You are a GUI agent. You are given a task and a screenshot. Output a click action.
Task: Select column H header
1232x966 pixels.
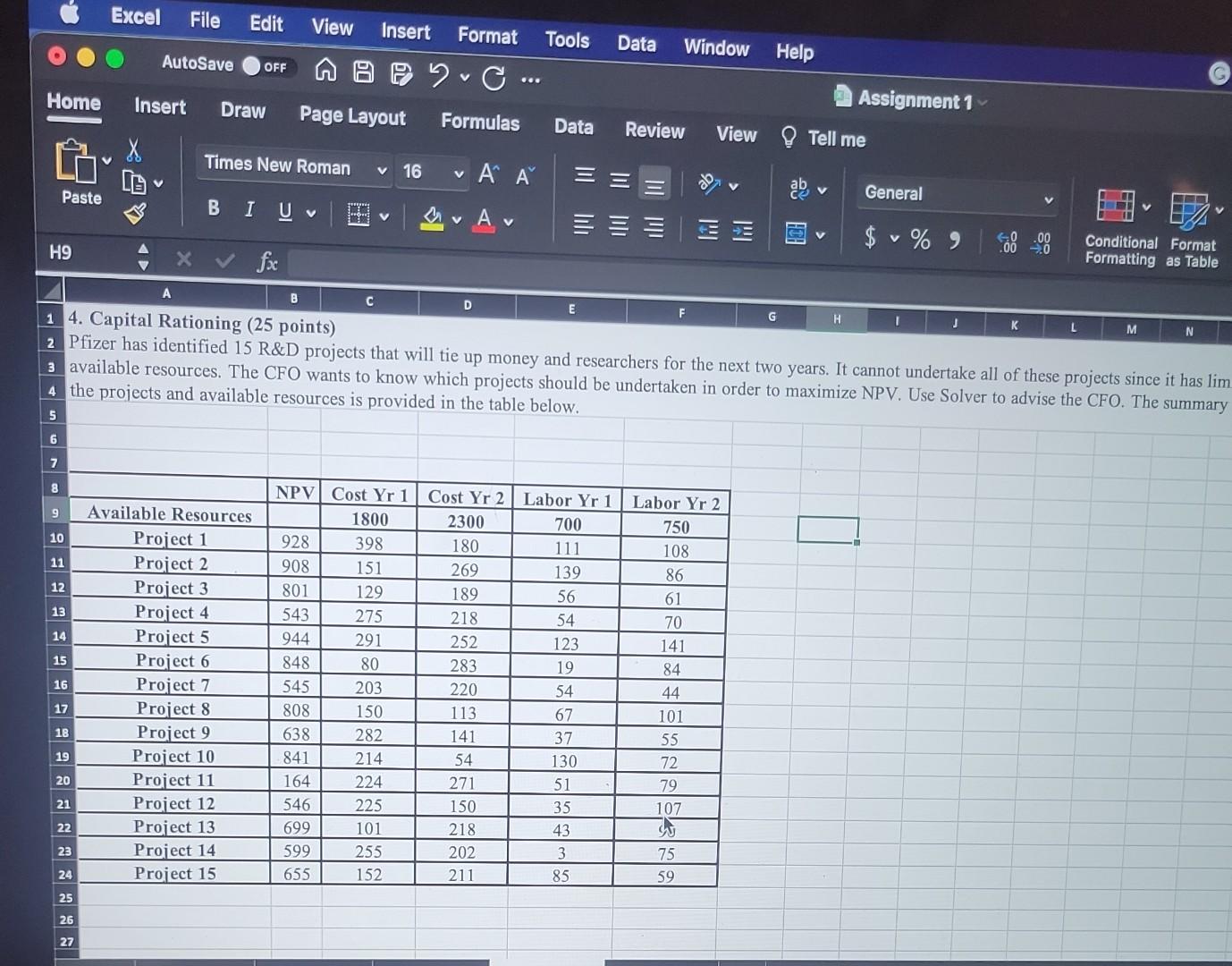coord(836,318)
